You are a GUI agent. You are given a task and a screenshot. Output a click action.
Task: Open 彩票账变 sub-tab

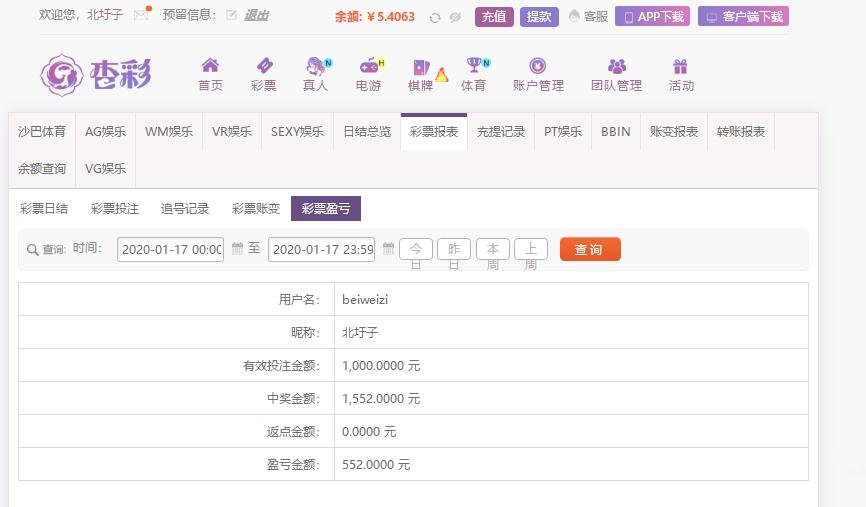256,208
